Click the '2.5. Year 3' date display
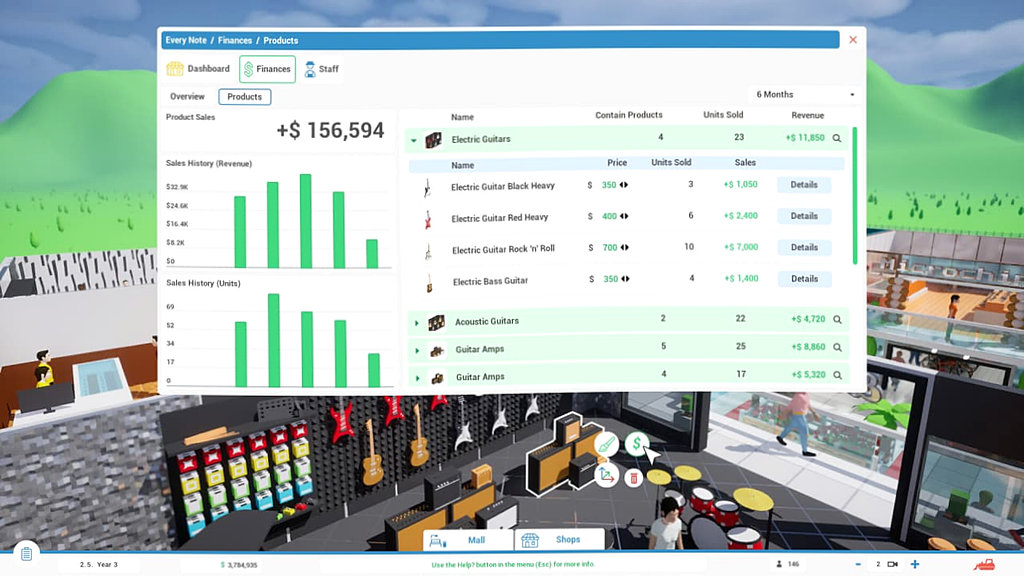Image resolution: width=1024 pixels, height=576 pixels. click(99, 564)
